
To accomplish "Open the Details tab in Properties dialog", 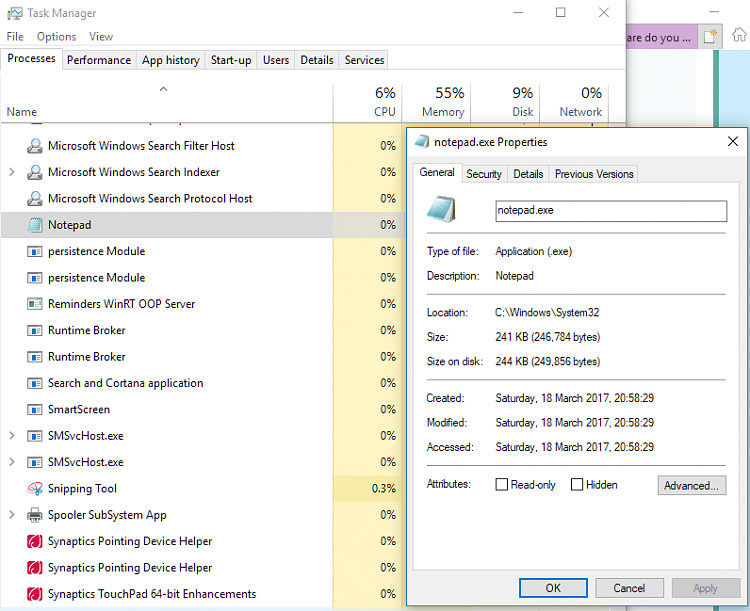I will point(528,174).
